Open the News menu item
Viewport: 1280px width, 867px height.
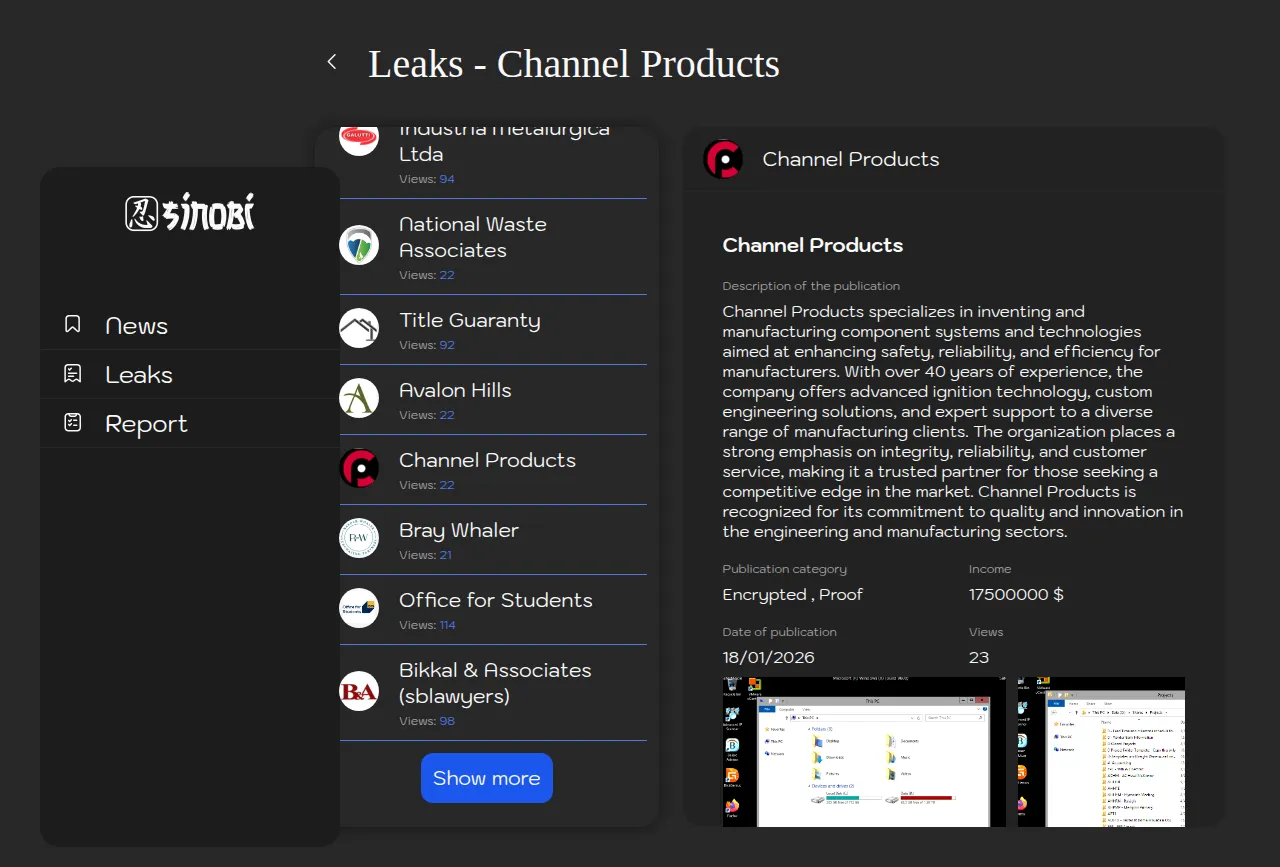[x=136, y=326]
